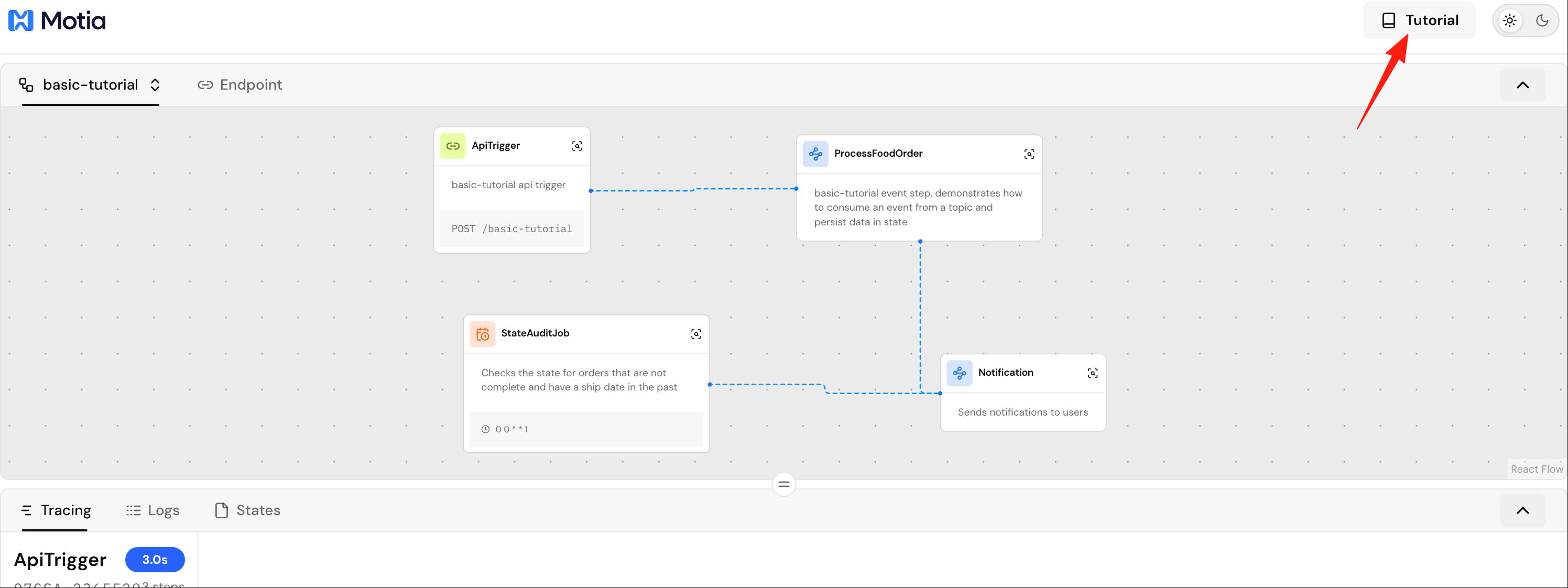Collapse the bottom tracing panel chevron
The height and width of the screenshot is (588, 1568).
tap(1522, 510)
